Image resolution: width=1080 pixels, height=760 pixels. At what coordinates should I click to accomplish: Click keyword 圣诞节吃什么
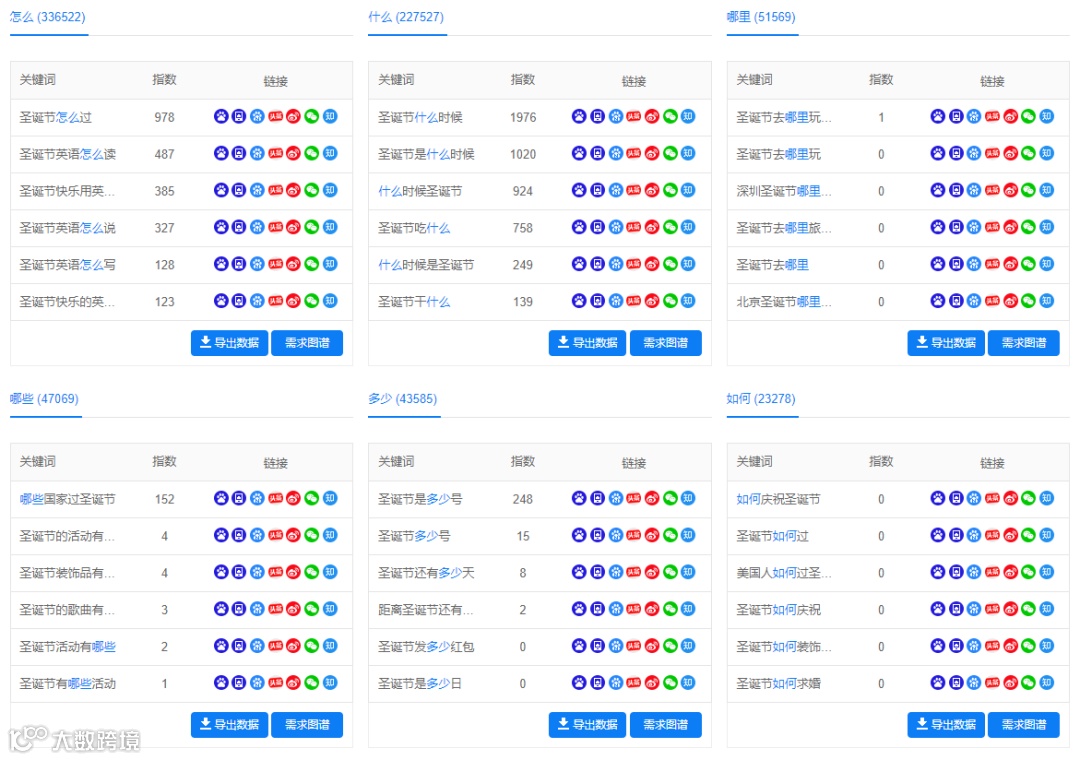click(414, 228)
